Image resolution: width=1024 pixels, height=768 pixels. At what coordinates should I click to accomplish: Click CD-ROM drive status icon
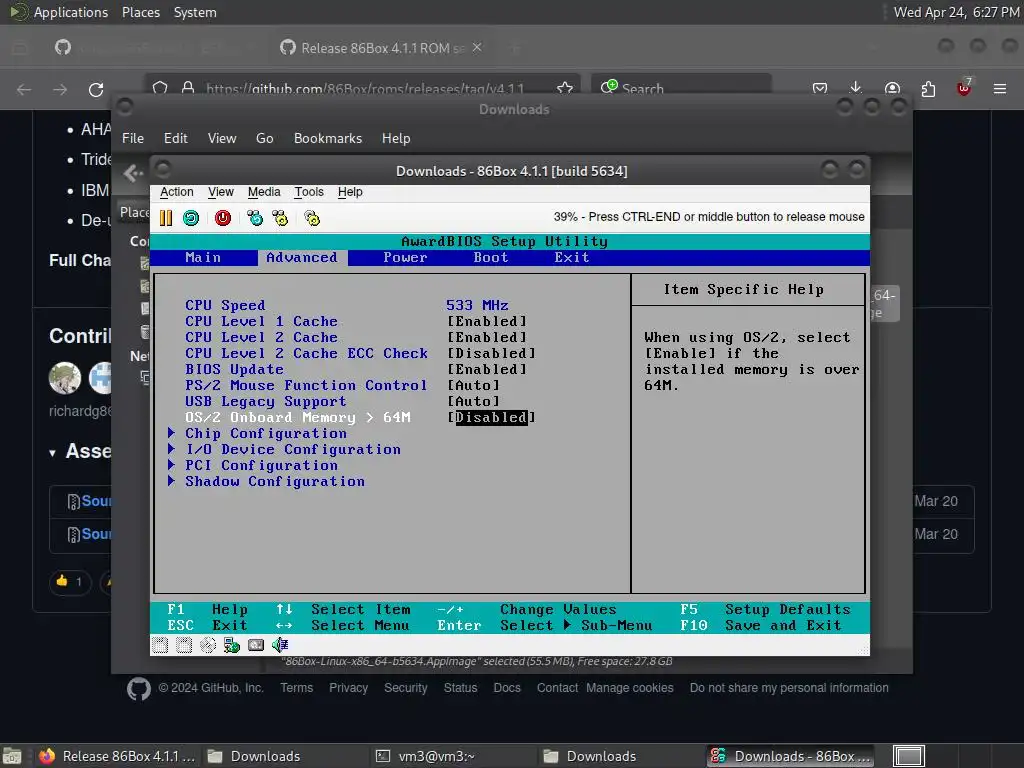coord(208,645)
